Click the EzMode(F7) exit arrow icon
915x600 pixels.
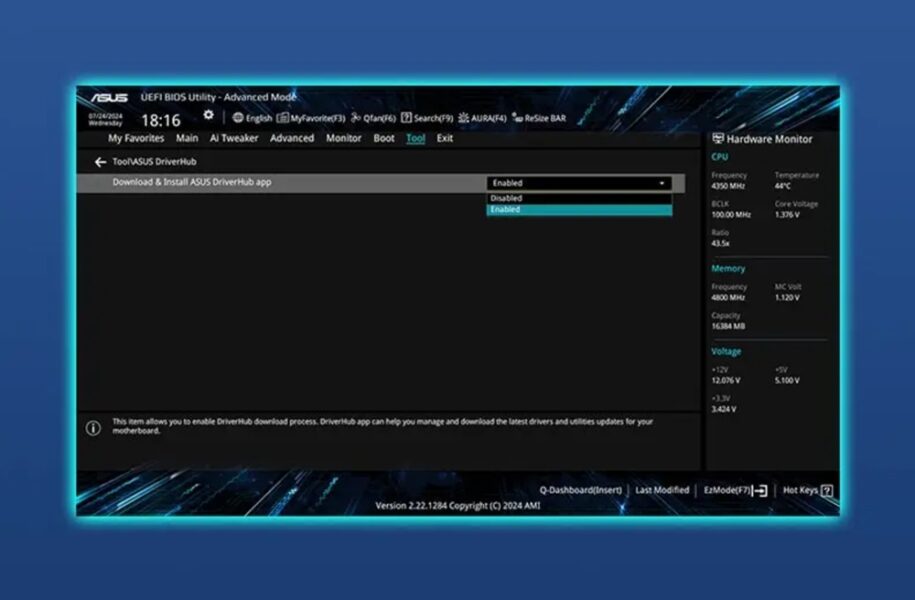click(x=760, y=491)
